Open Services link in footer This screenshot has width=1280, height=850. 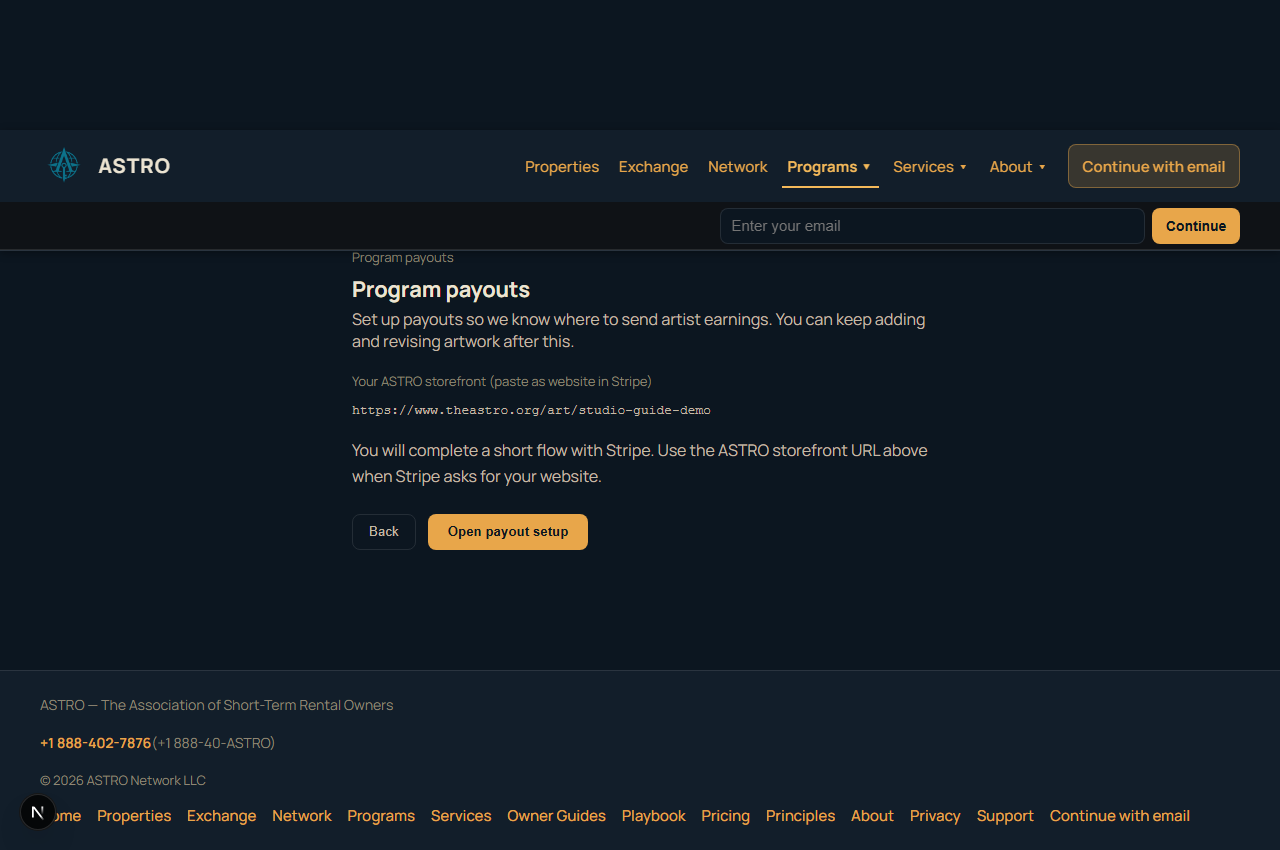click(461, 816)
